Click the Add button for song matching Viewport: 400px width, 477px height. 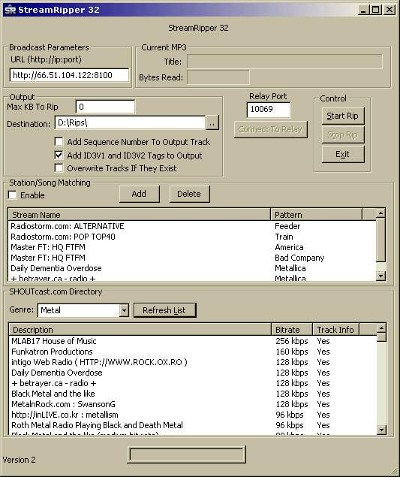tap(139, 194)
